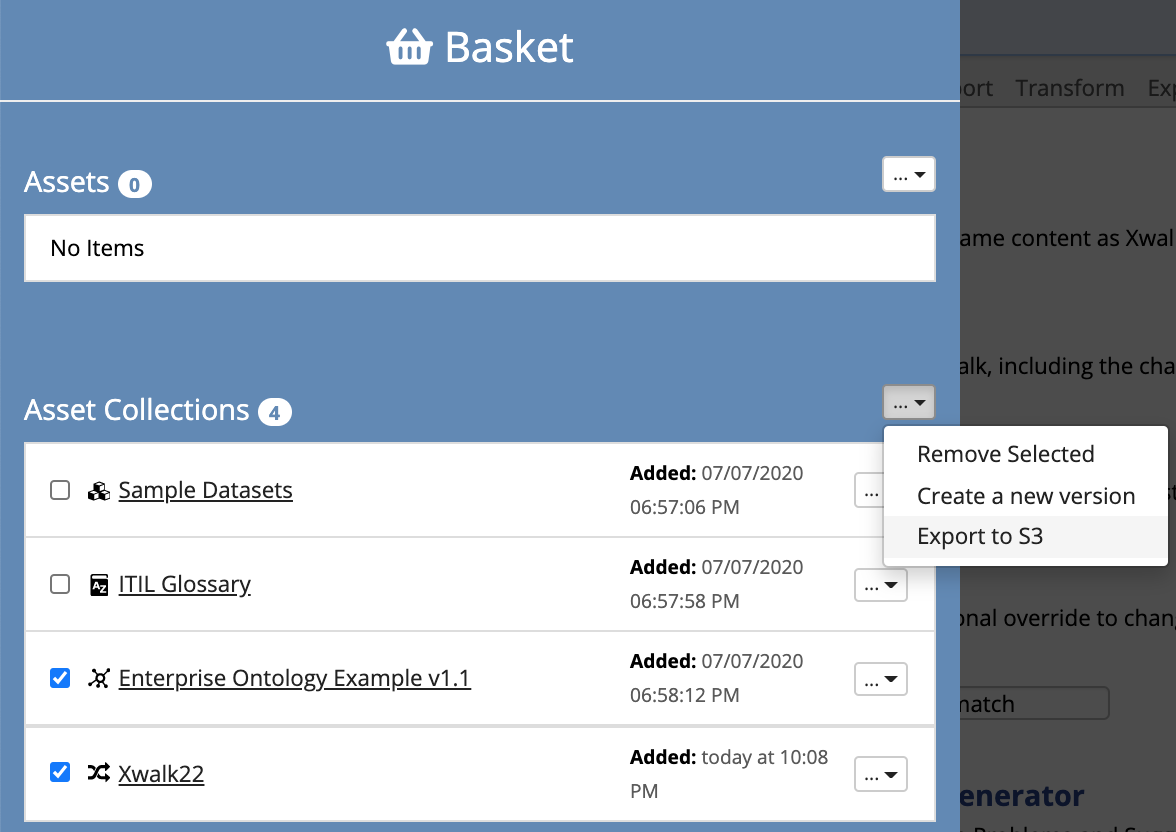Click the glossary icon beside ITIL Glossary

point(99,584)
